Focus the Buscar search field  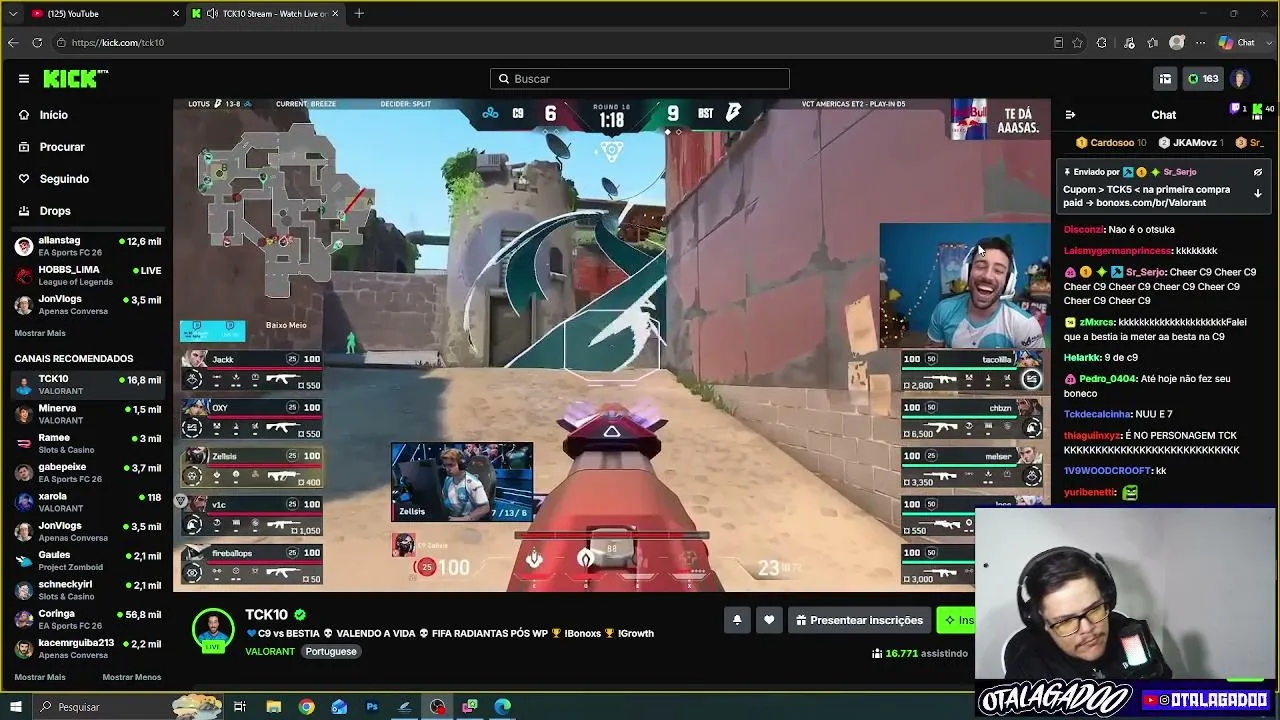click(640, 79)
